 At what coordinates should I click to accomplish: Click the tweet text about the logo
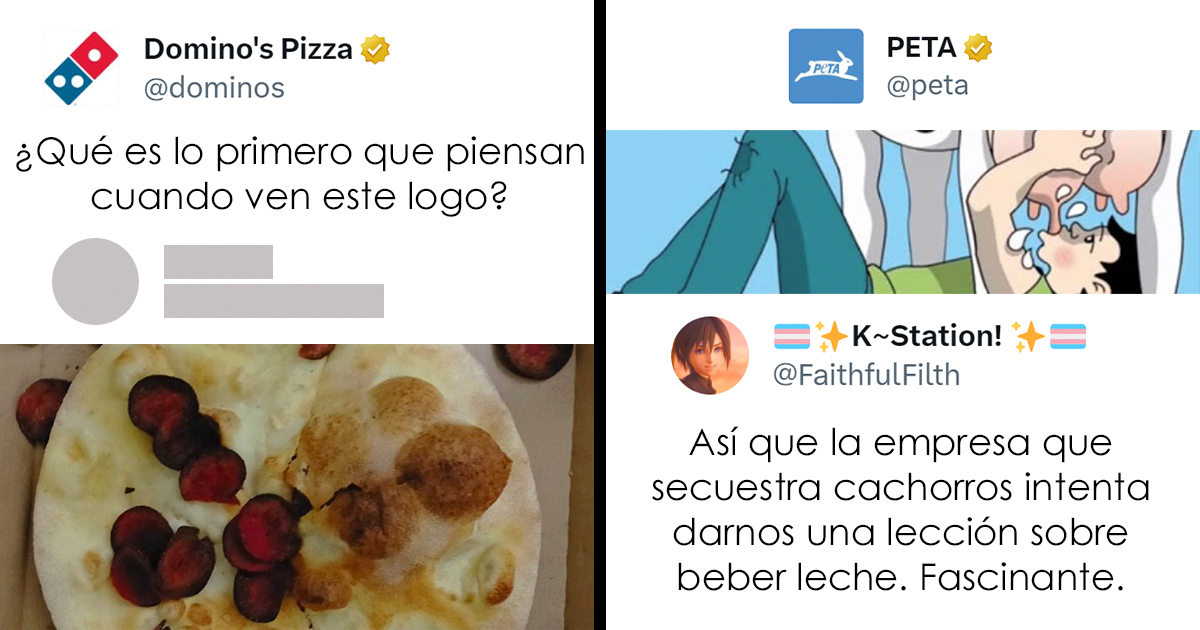tap(299, 176)
